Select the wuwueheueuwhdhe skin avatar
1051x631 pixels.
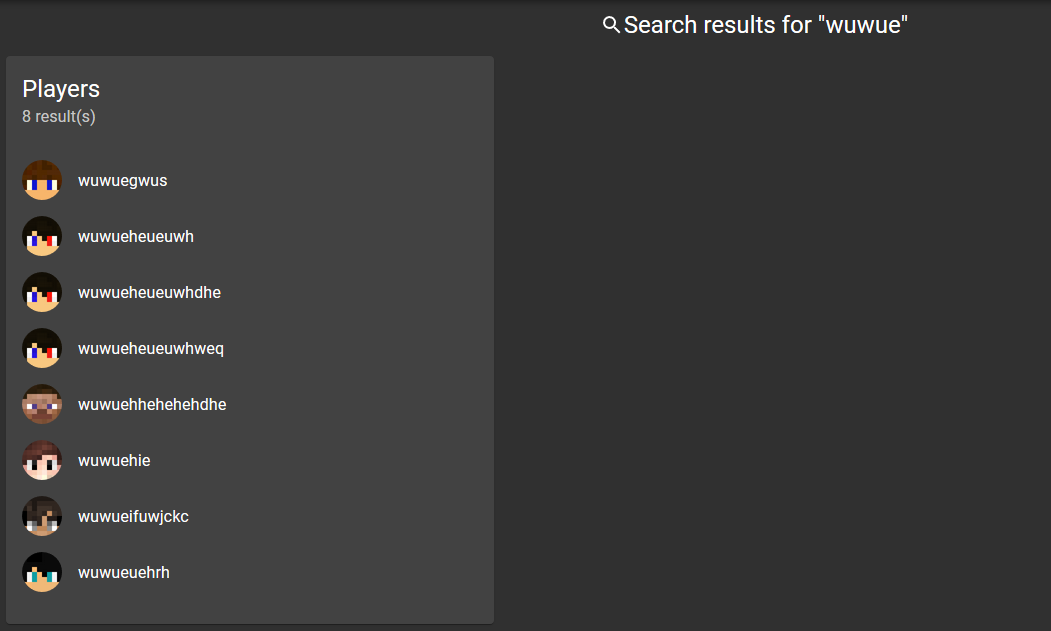(x=42, y=292)
